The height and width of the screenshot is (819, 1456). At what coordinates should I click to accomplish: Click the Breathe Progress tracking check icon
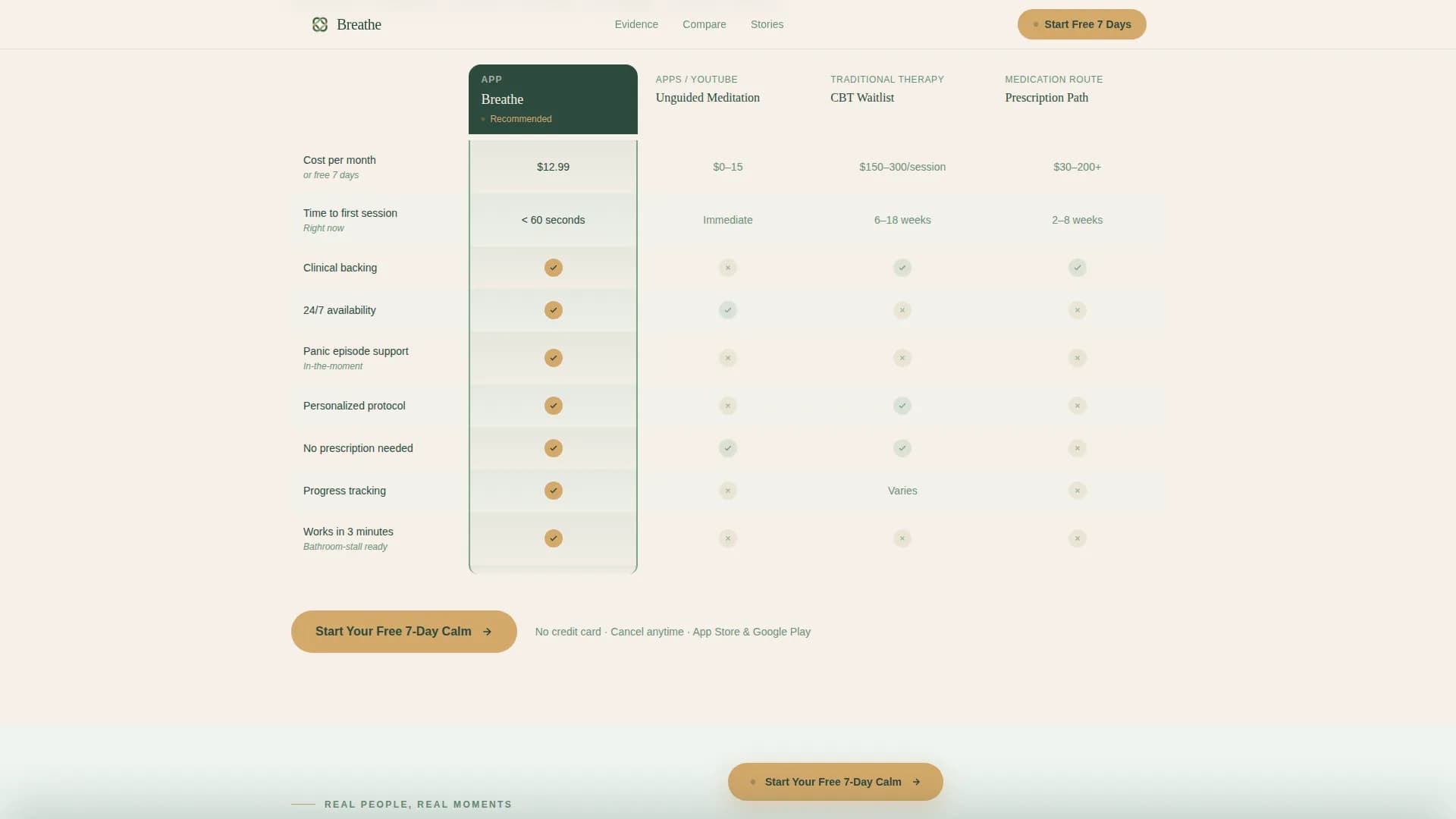pyautogui.click(x=553, y=491)
